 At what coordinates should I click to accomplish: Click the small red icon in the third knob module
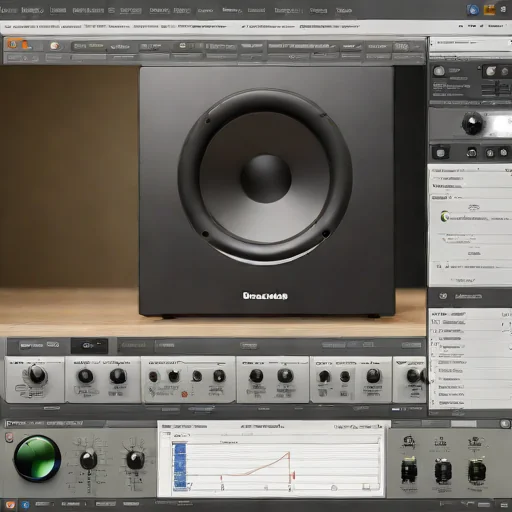184,394
